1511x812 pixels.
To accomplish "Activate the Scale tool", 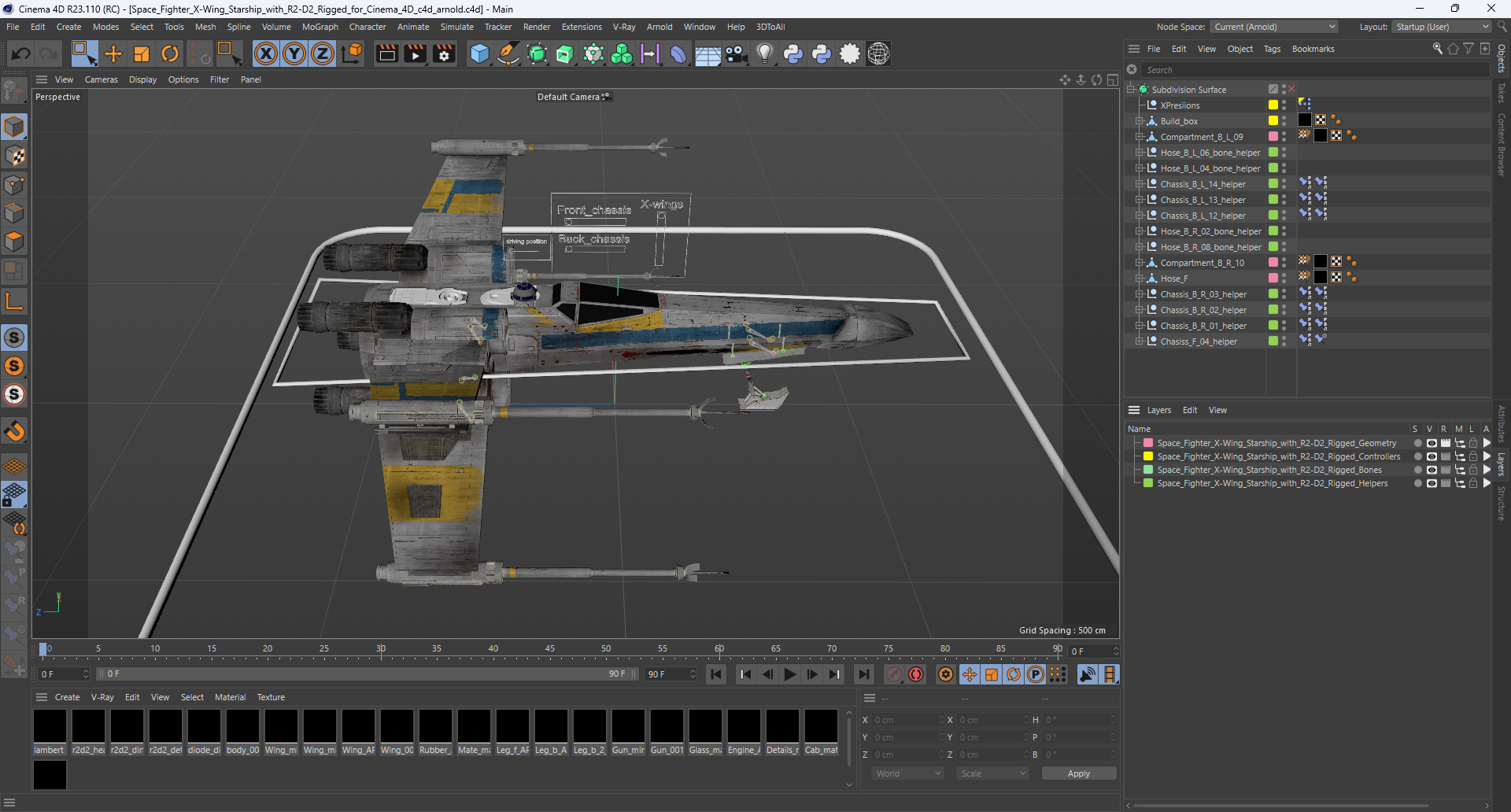I will (142, 54).
